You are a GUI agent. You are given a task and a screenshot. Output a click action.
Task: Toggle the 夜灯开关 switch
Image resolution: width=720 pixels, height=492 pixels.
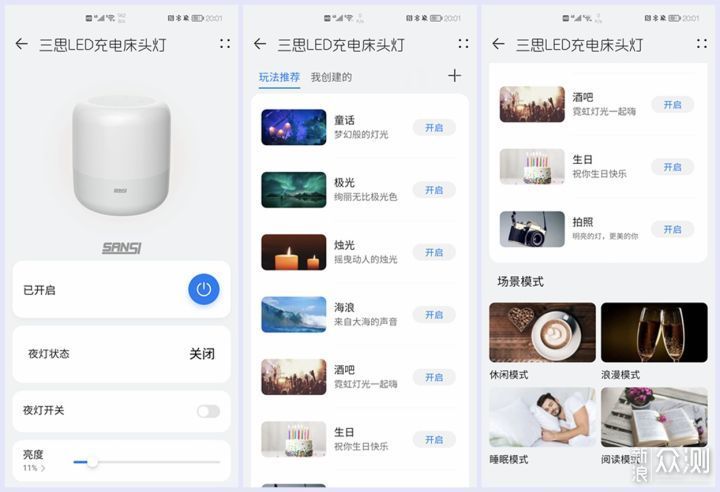pyautogui.click(x=208, y=411)
